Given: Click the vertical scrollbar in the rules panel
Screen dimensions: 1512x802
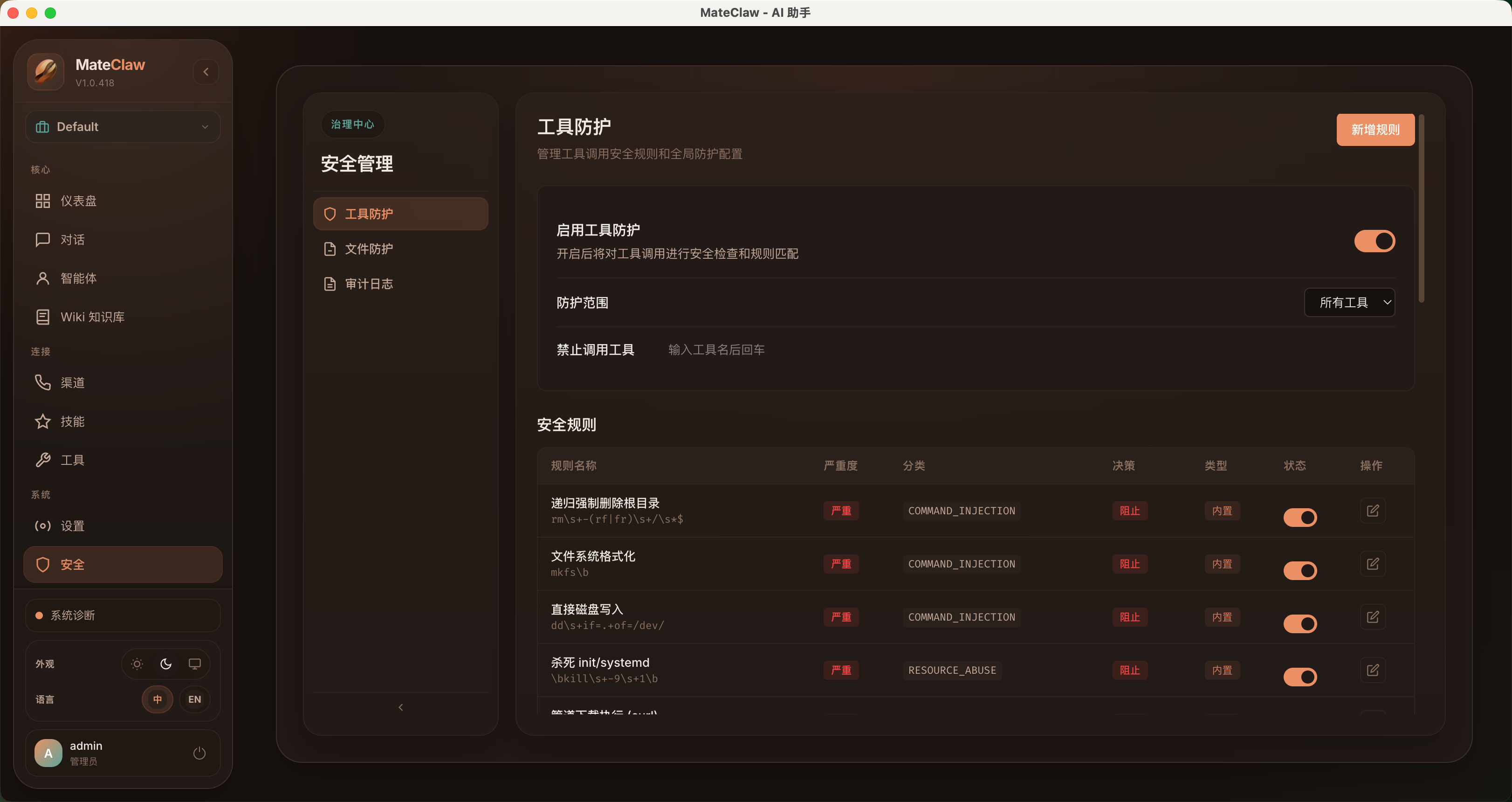Looking at the screenshot, I should tap(1421, 208).
